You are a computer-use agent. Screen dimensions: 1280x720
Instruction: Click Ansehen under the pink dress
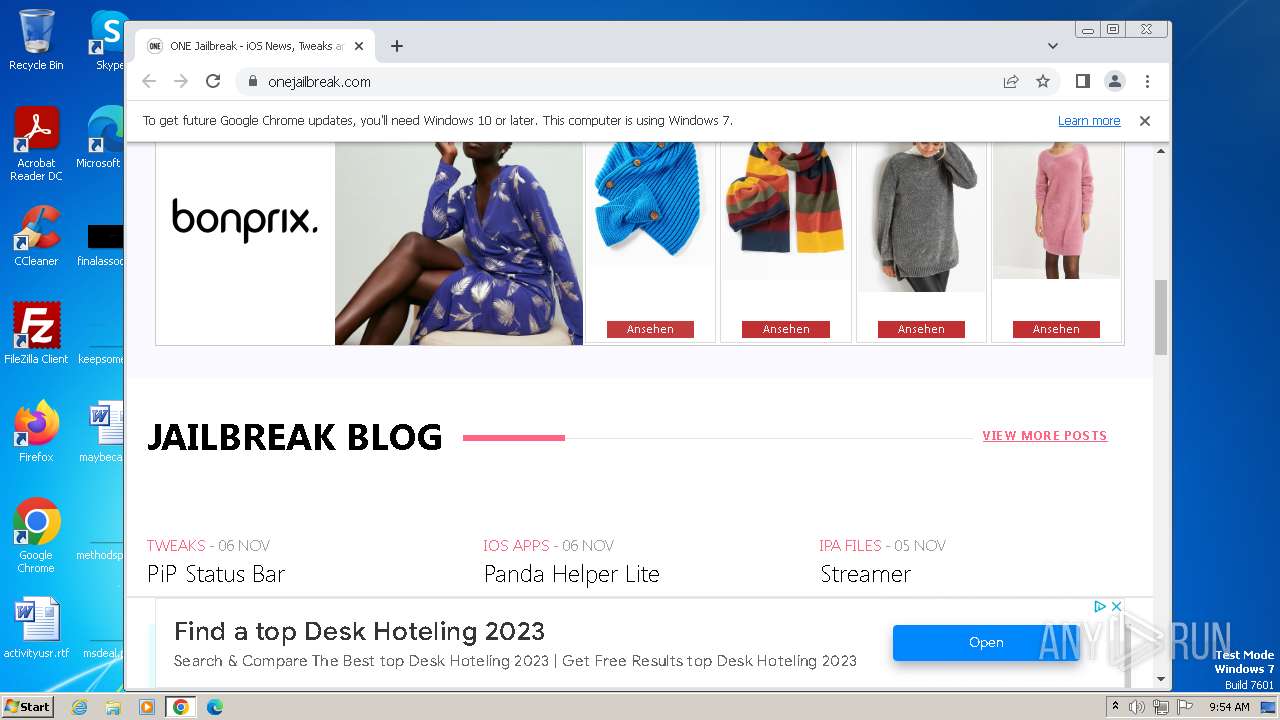coord(1056,329)
